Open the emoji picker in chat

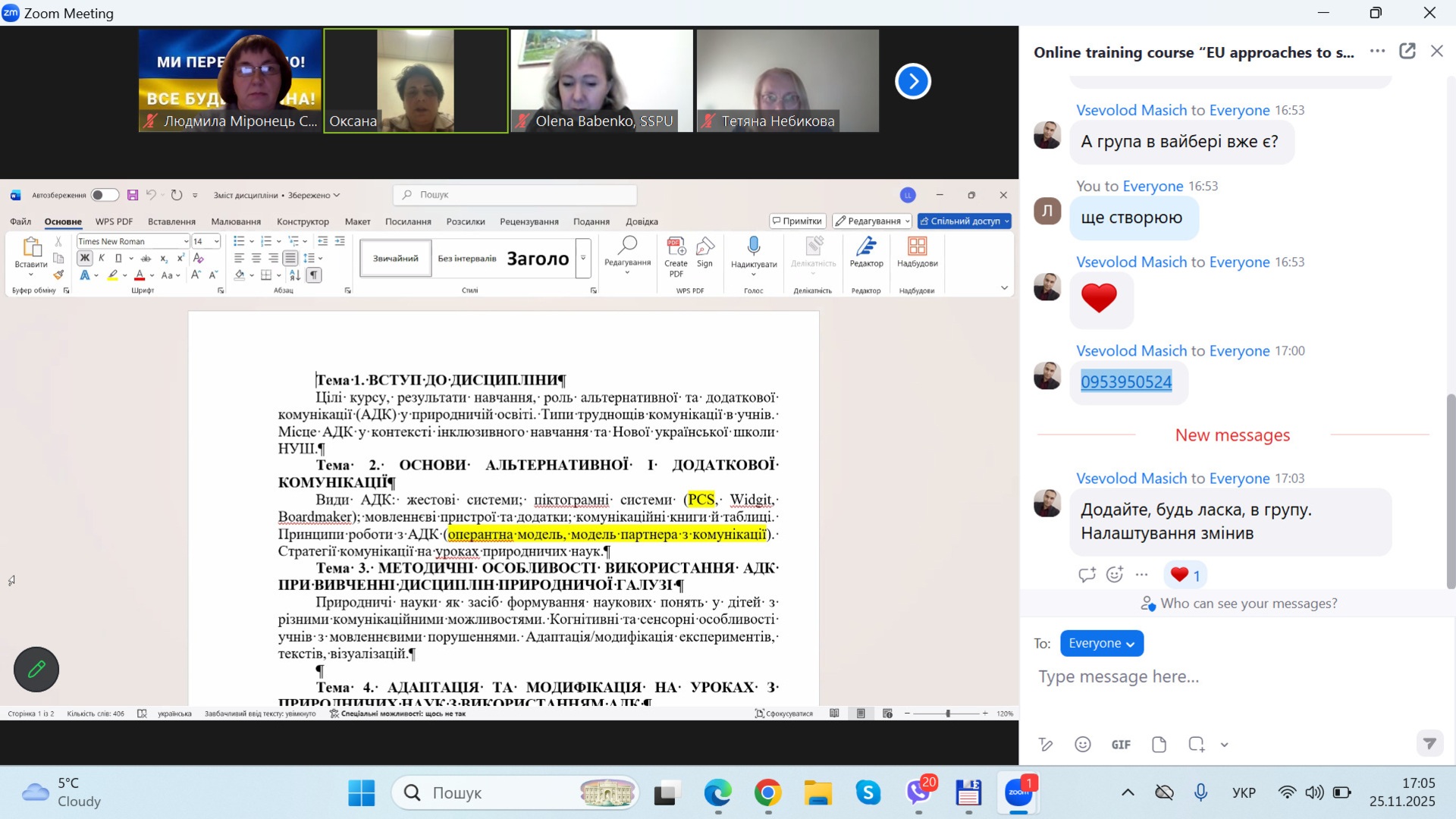[1083, 745]
